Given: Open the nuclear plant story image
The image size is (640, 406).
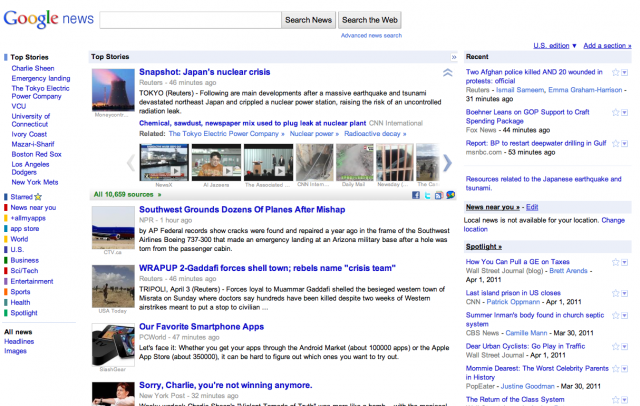Looking at the screenshot, I should [113, 90].
